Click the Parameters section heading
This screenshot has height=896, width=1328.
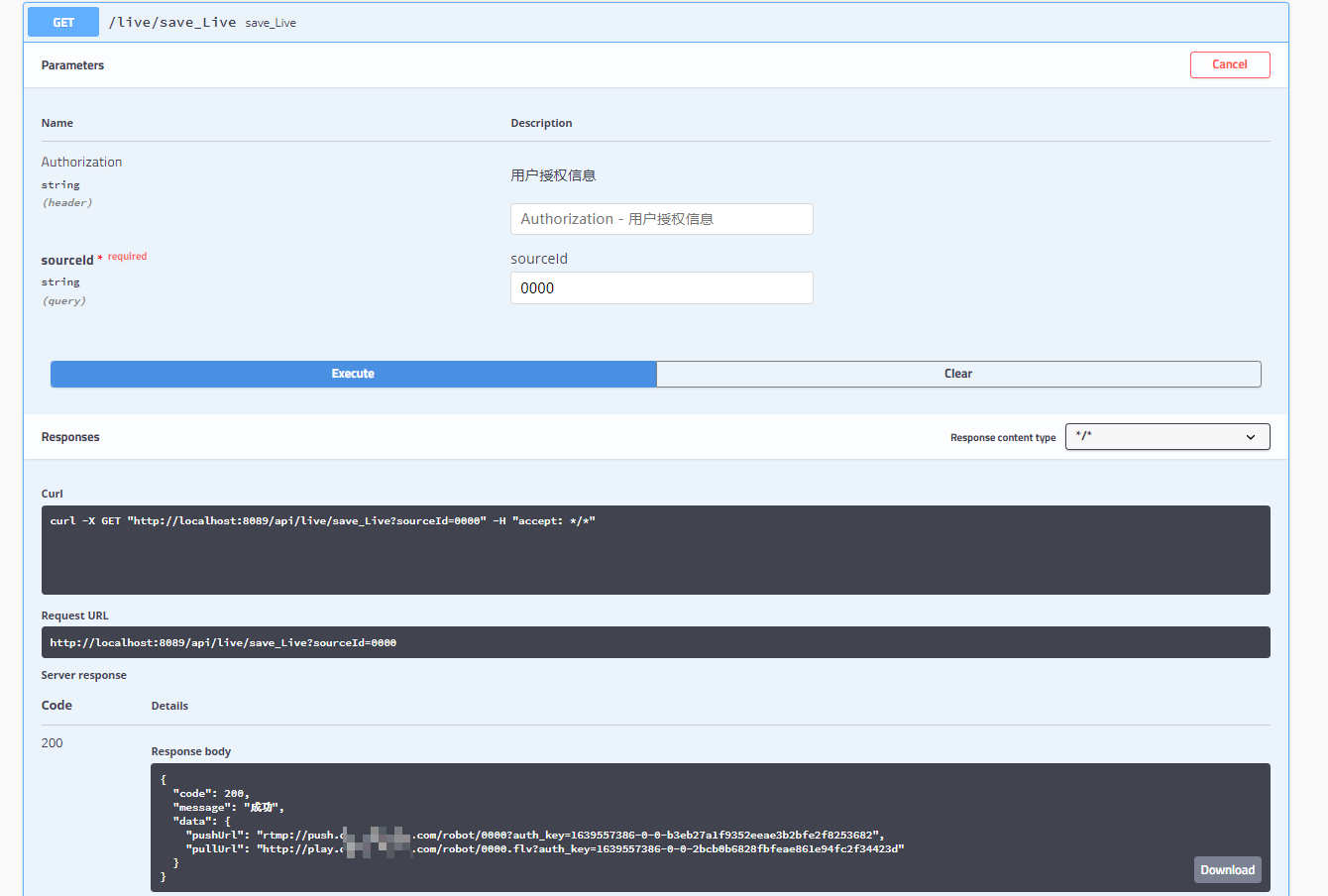click(72, 65)
